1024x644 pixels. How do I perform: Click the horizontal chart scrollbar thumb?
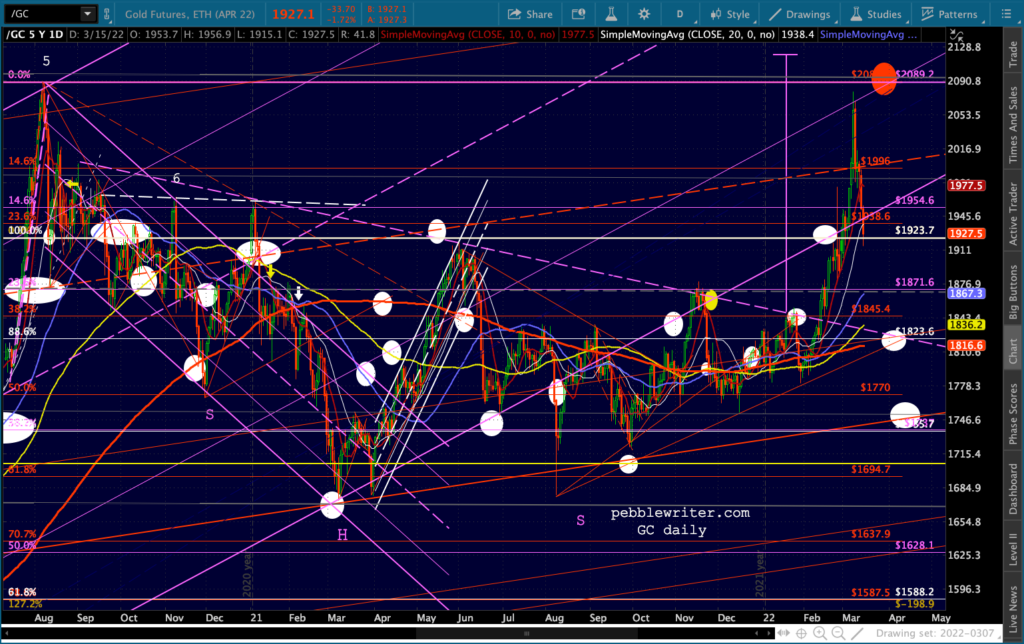[x=526, y=633]
